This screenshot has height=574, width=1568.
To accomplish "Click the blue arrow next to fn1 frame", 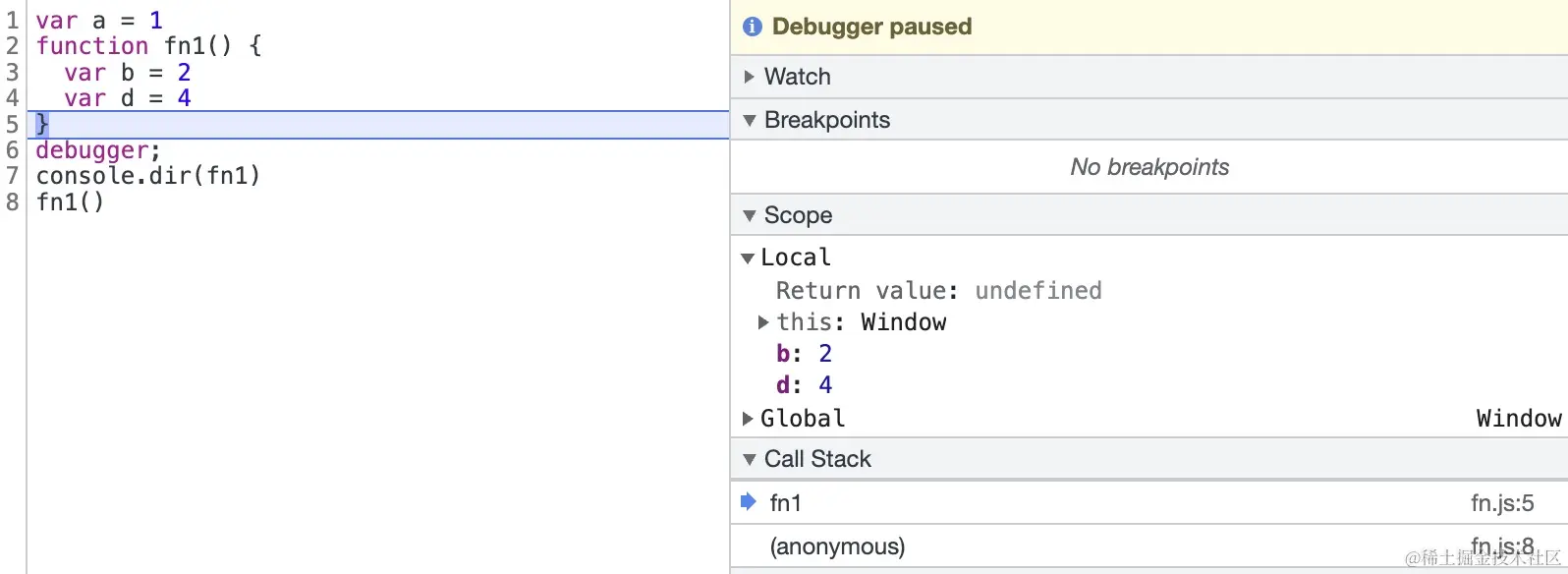I will 749,502.
